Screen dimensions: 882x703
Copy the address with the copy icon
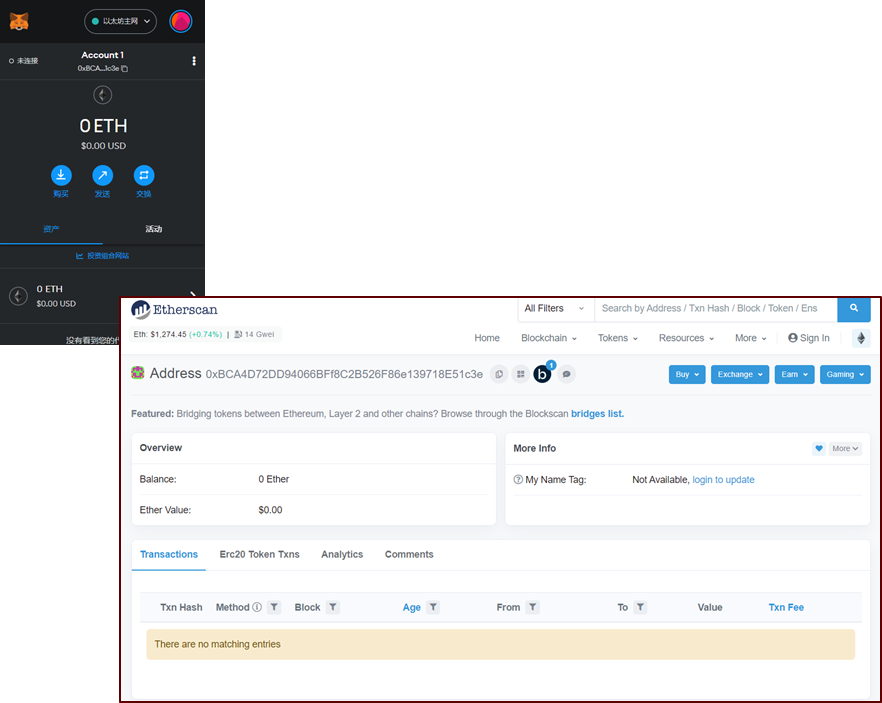(x=499, y=374)
